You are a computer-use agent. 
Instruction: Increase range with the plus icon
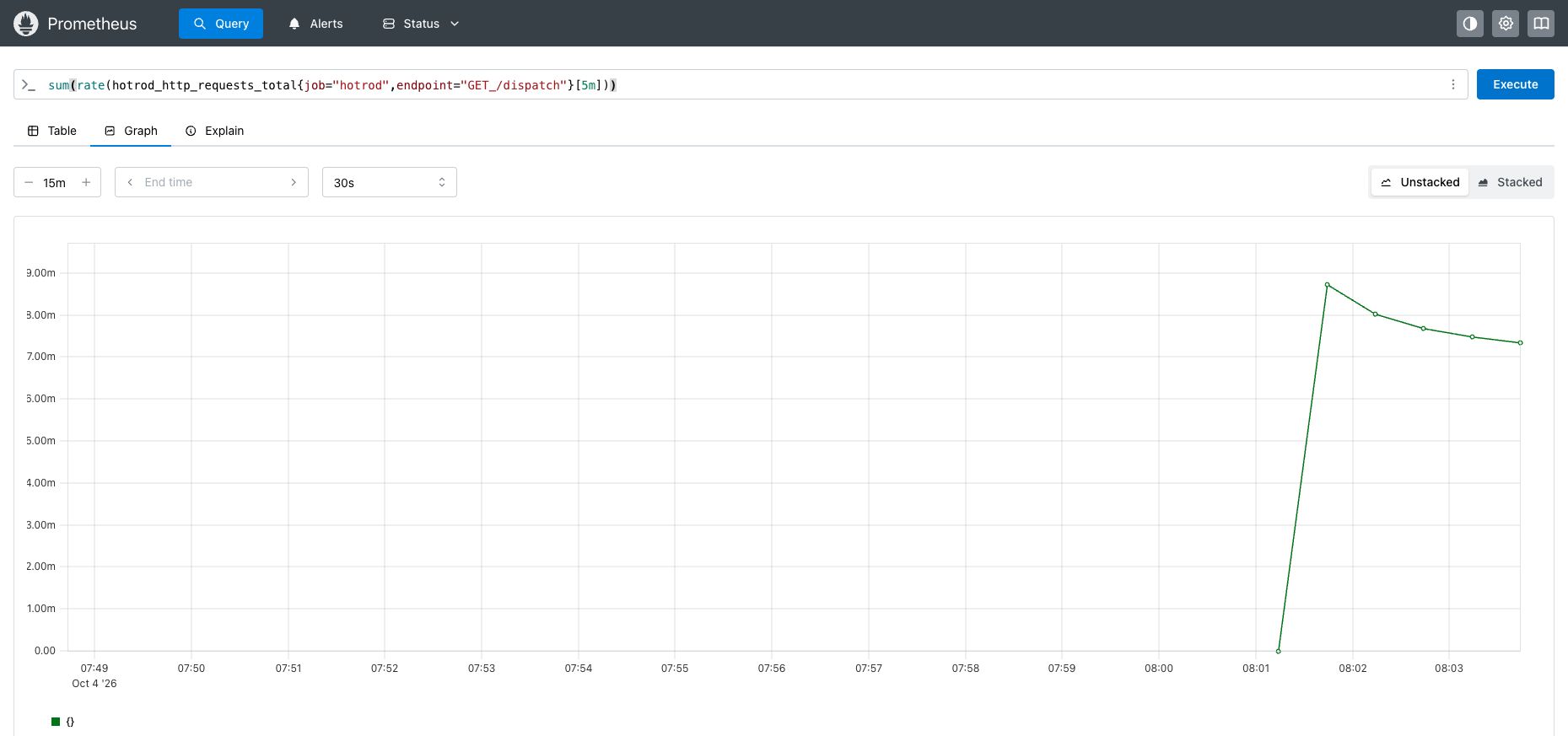[x=86, y=182]
